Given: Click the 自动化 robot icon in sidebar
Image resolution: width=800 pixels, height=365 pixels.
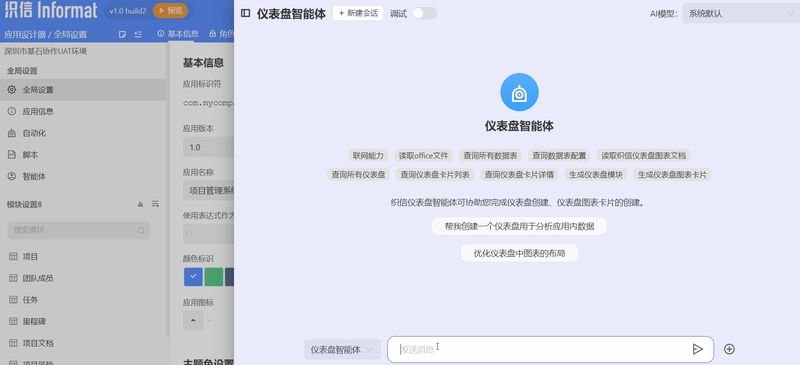Looking at the screenshot, I should tap(12, 133).
